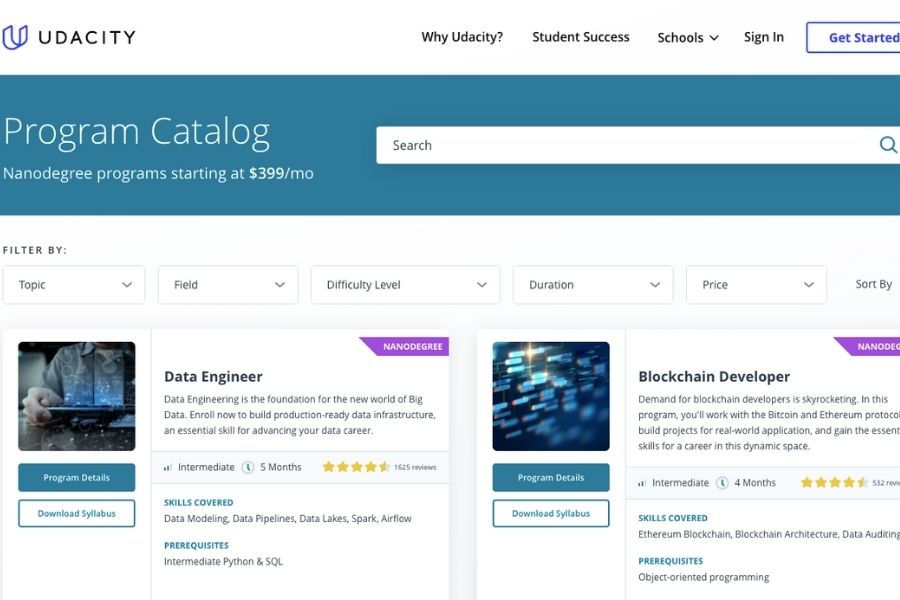The image size is (900, 600).
Task: Open the Data Engineer thumbnail image
Action: (x=76, y=396)
